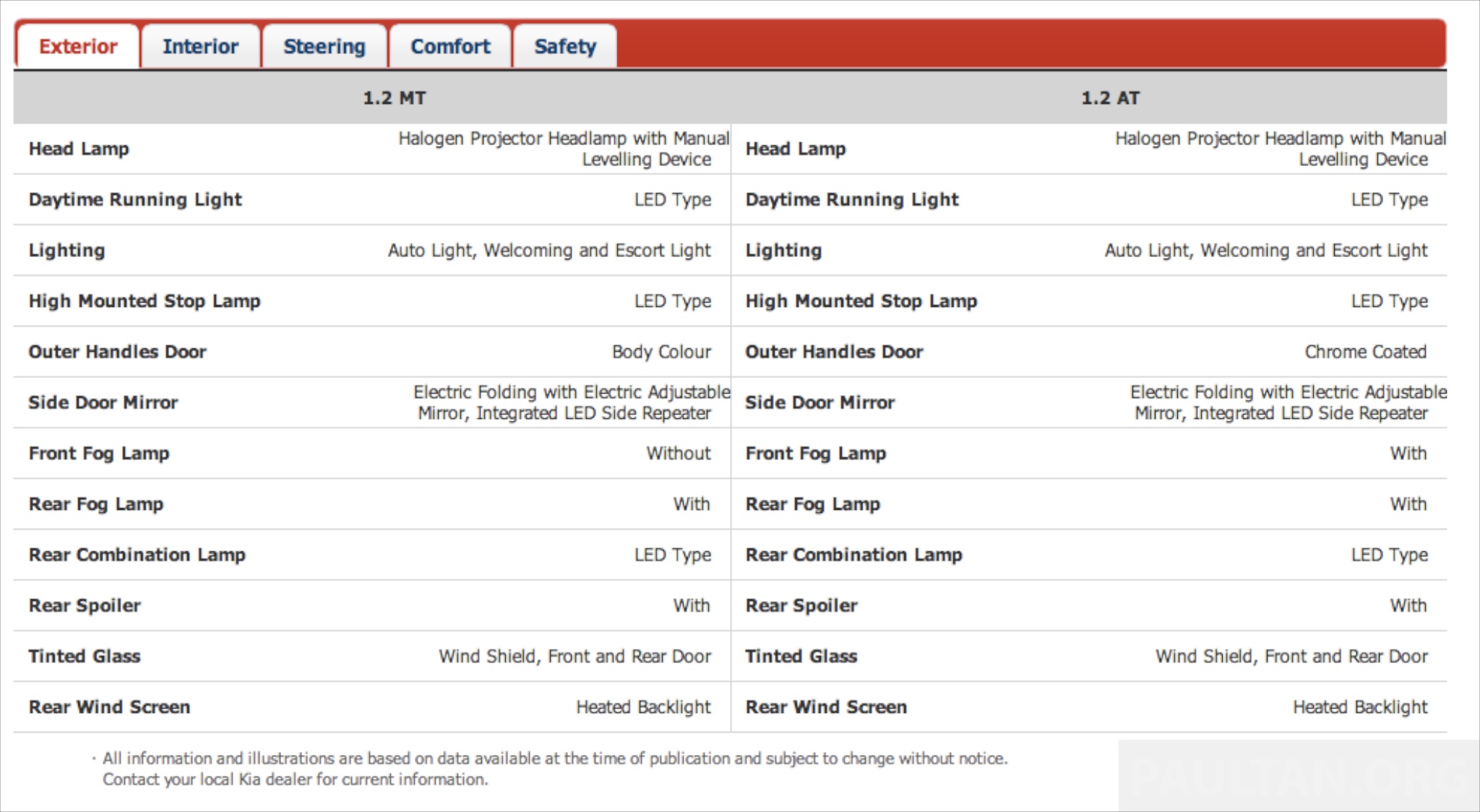Click the 1.2 MT column header
Image resolution: width=1480 pixels, height=812 pixels.
pos(394,98)
